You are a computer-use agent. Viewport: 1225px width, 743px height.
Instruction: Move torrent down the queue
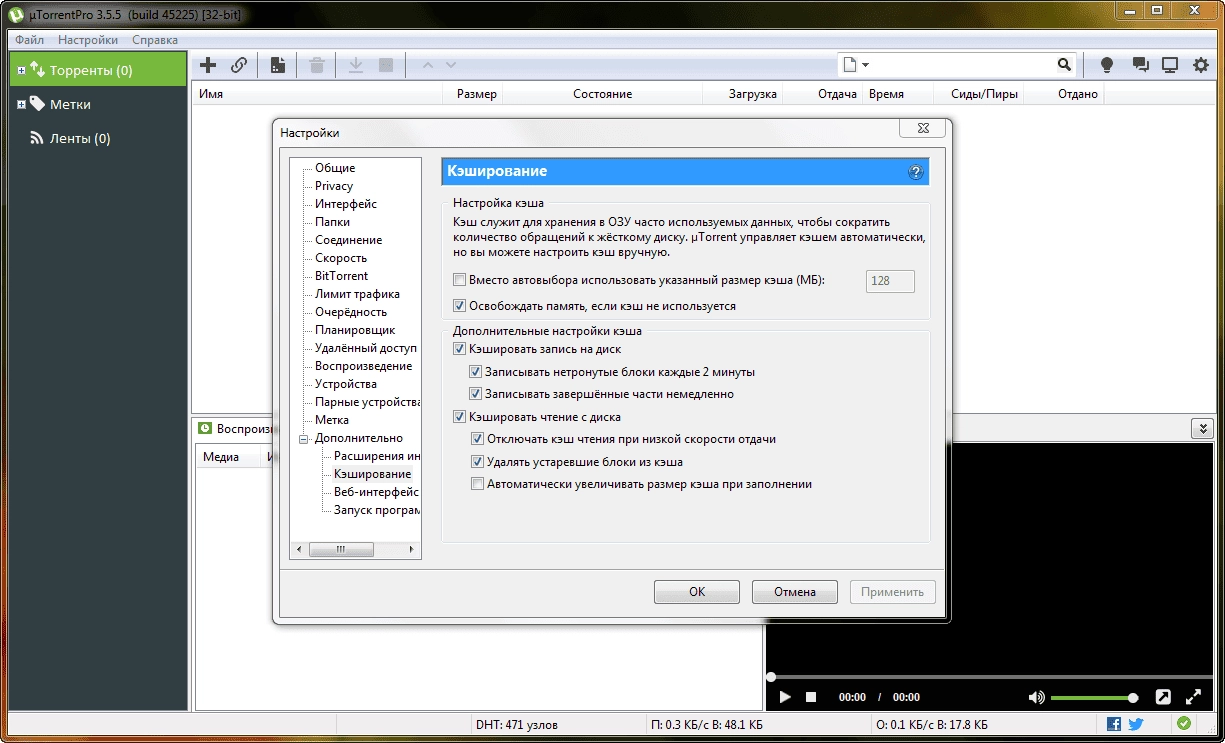point(451,65)
